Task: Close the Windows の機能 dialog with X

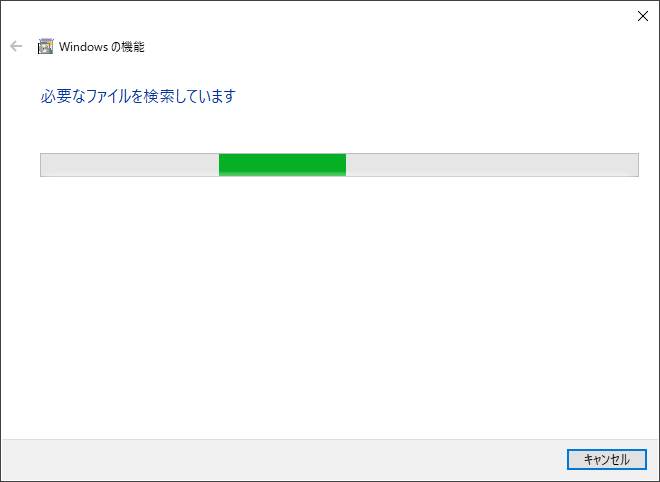Action: tap(642, 16)
